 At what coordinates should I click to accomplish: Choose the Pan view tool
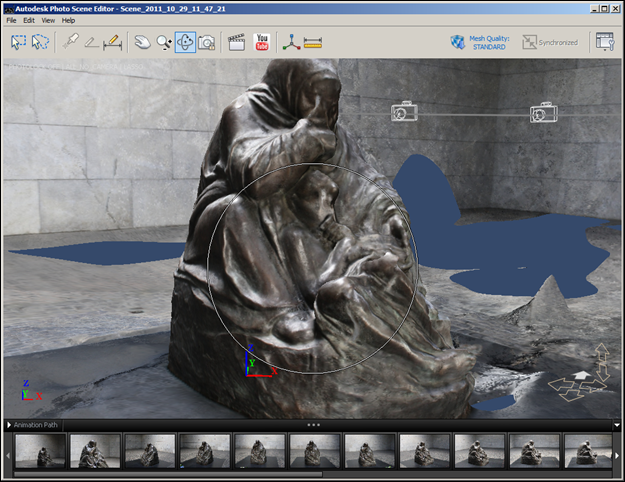142,42
